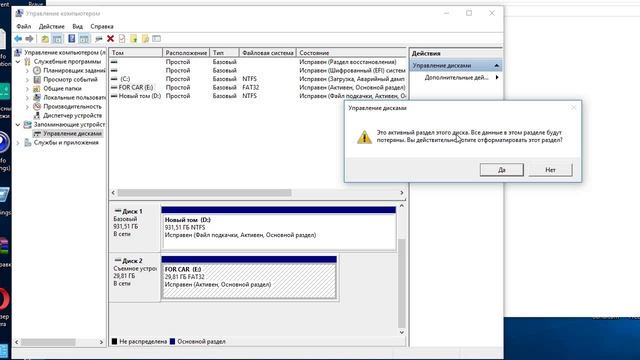Click the Properties checkmark sheet toolbar icon

click(x=122, y=39)
